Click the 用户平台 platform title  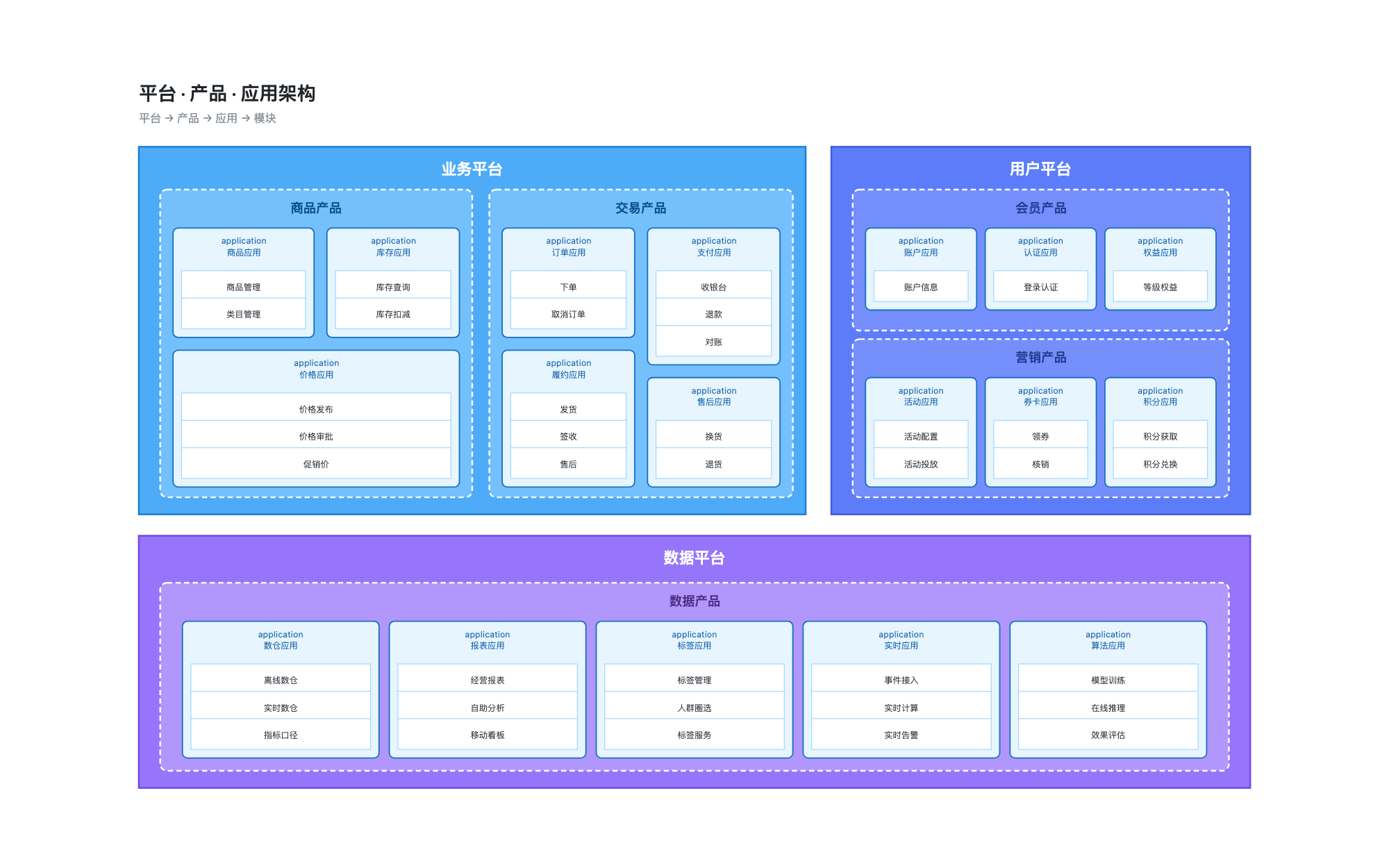click(1040, 169)
